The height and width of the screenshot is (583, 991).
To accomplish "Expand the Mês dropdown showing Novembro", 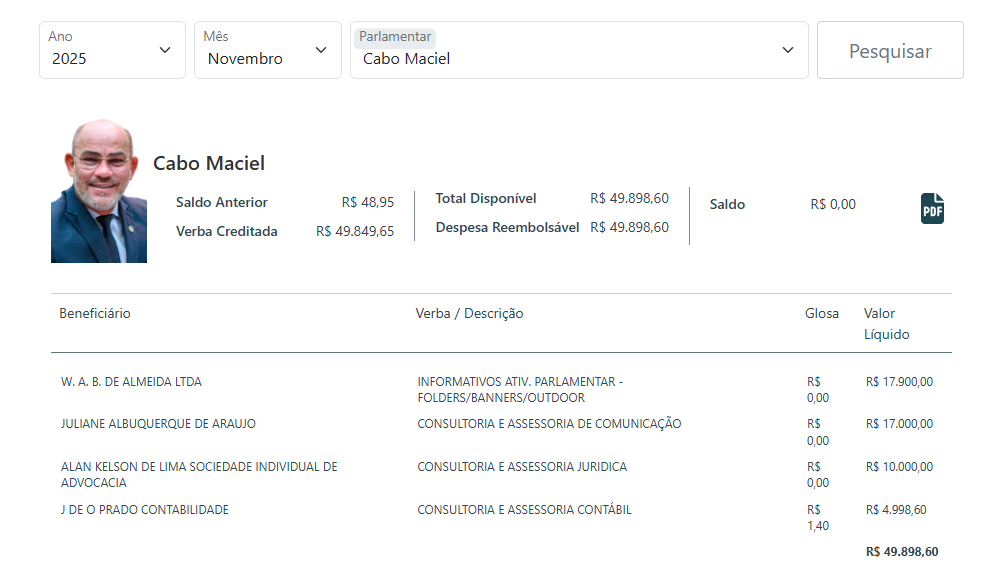I will [x=268, y=50].
